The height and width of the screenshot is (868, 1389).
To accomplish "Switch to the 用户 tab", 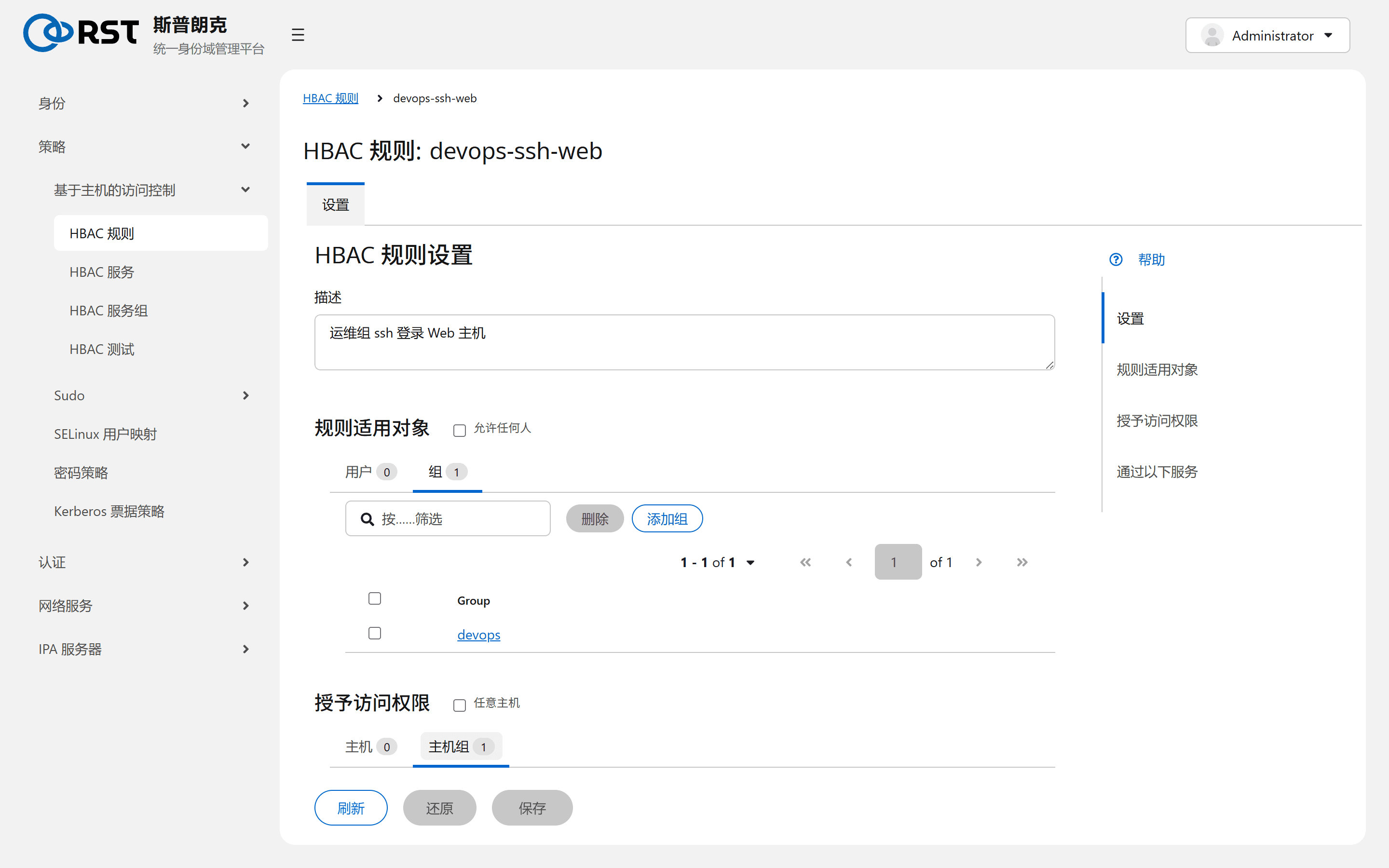I will click(x=371, y=472).
